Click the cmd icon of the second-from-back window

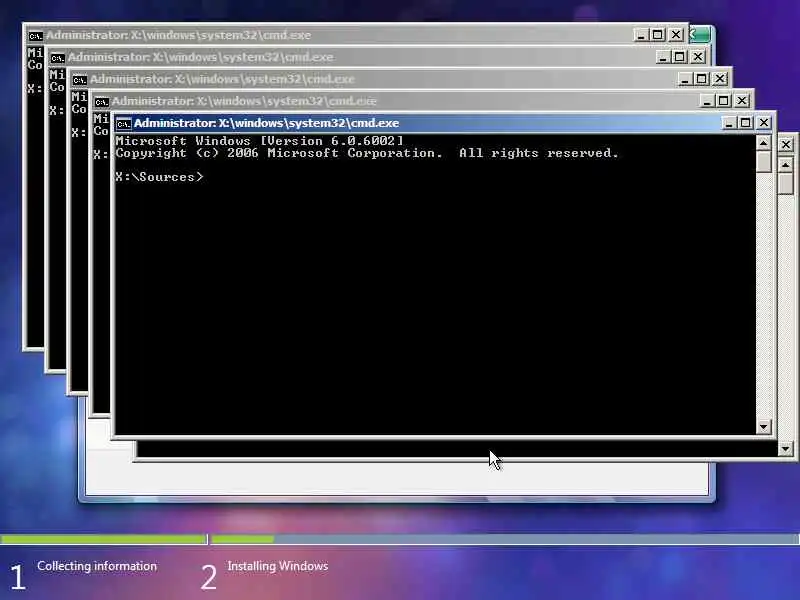(58, 58)
